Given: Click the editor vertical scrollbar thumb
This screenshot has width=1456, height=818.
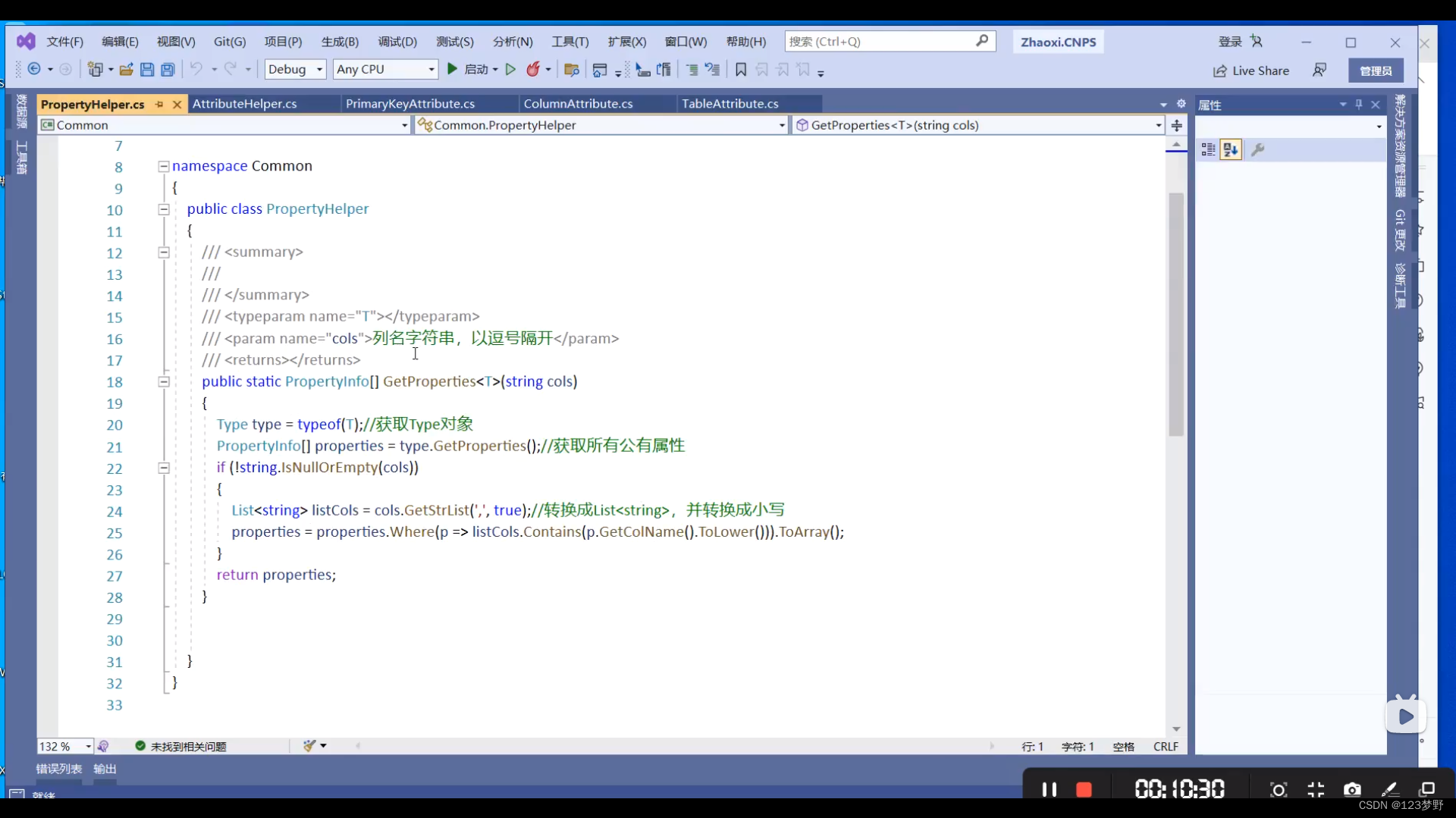Looking at the screenshot, I should click(x=1176, y=315).
